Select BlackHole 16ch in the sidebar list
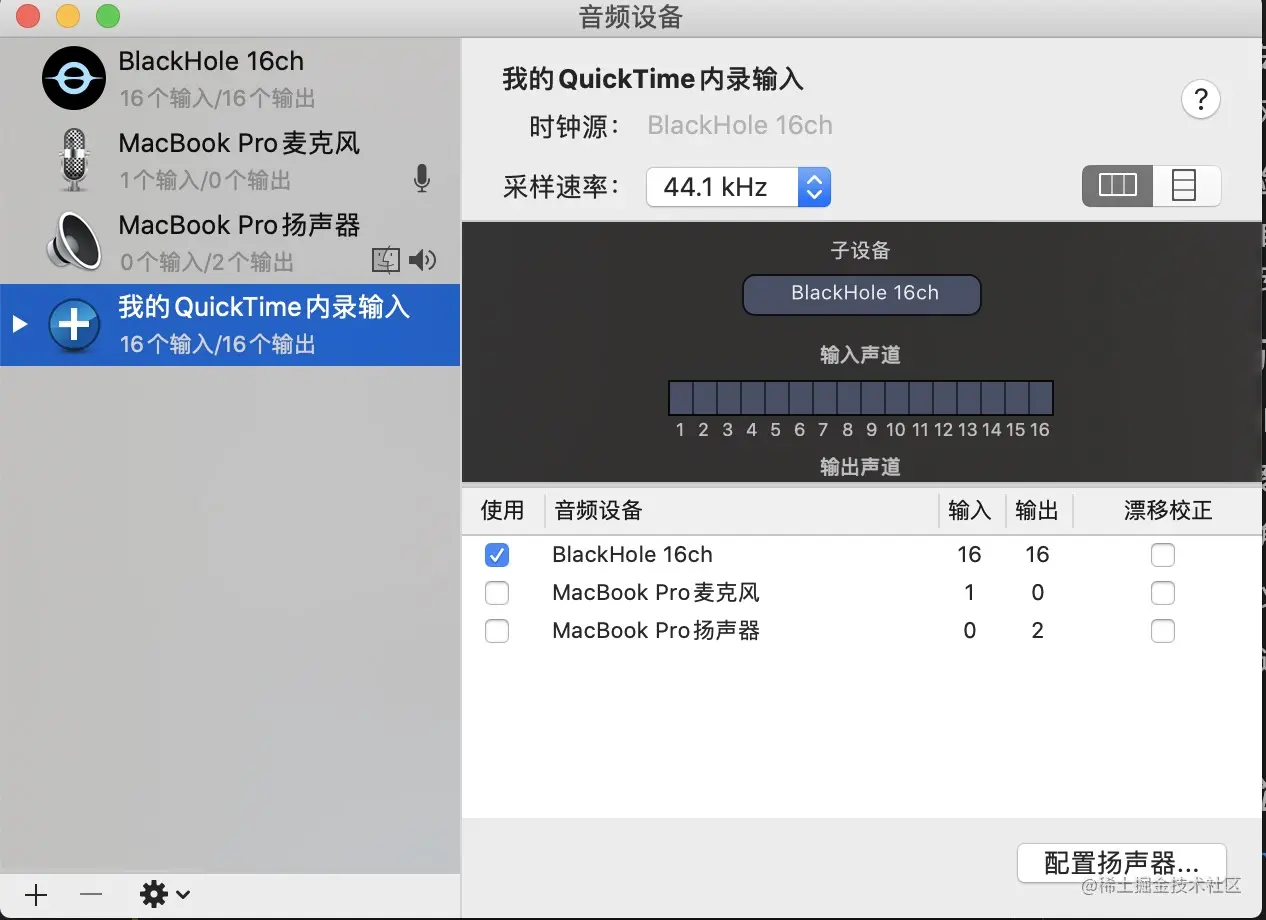Viewport: 1266px width, 920px height. [x=230, y=79]
